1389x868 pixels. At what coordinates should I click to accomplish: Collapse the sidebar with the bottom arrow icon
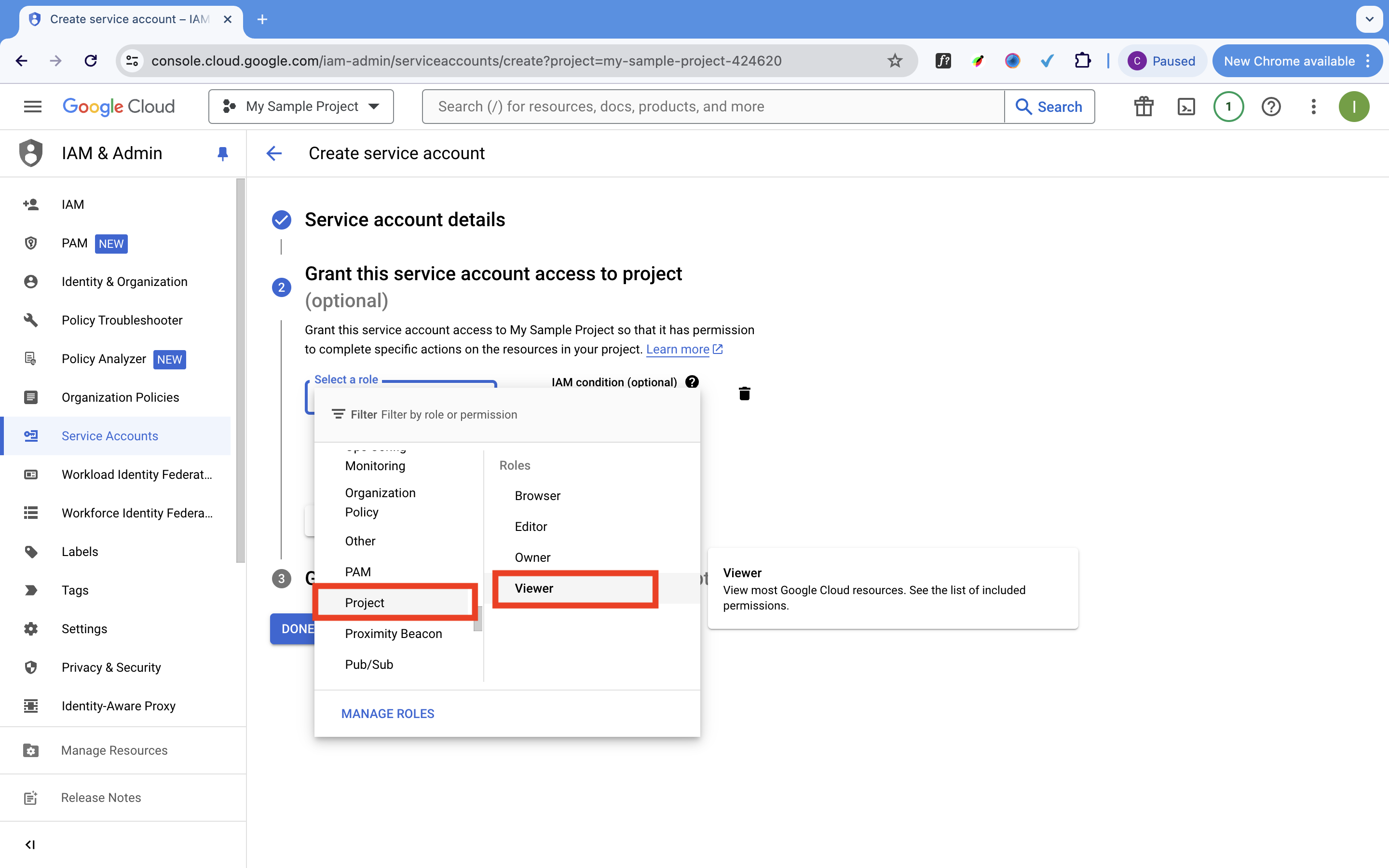tap(30, 844)
